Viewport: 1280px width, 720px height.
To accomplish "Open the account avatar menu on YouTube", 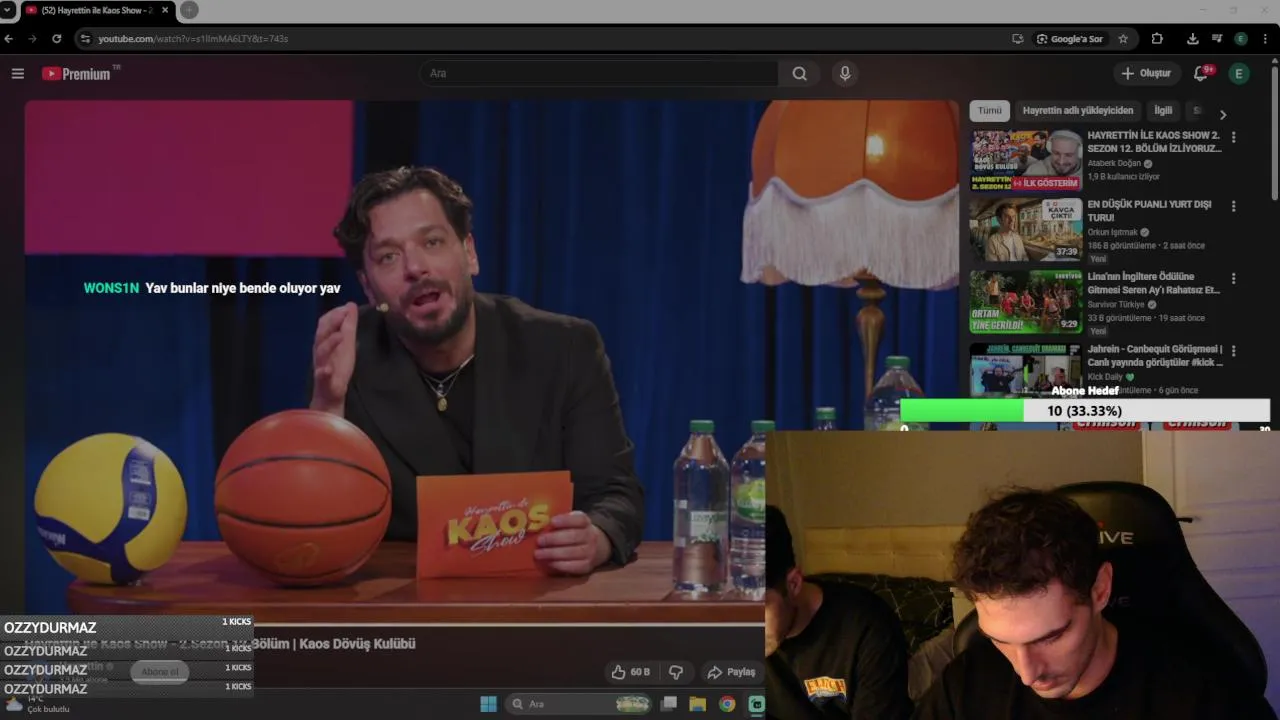I will point(1239,73).
